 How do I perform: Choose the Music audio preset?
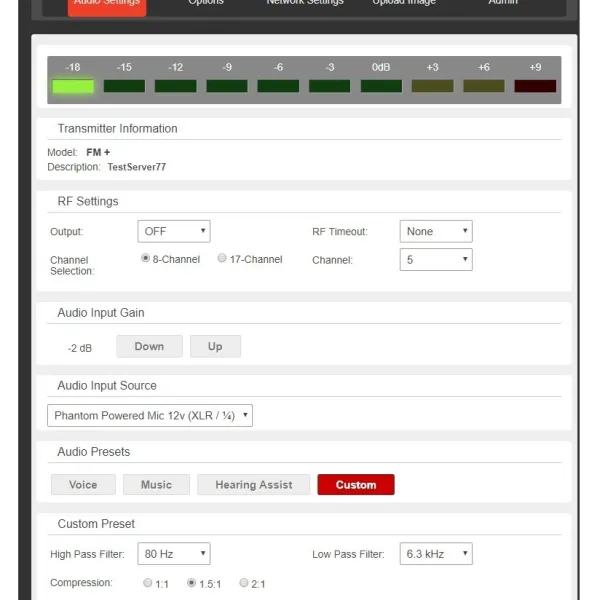click(x=156, y=485)
